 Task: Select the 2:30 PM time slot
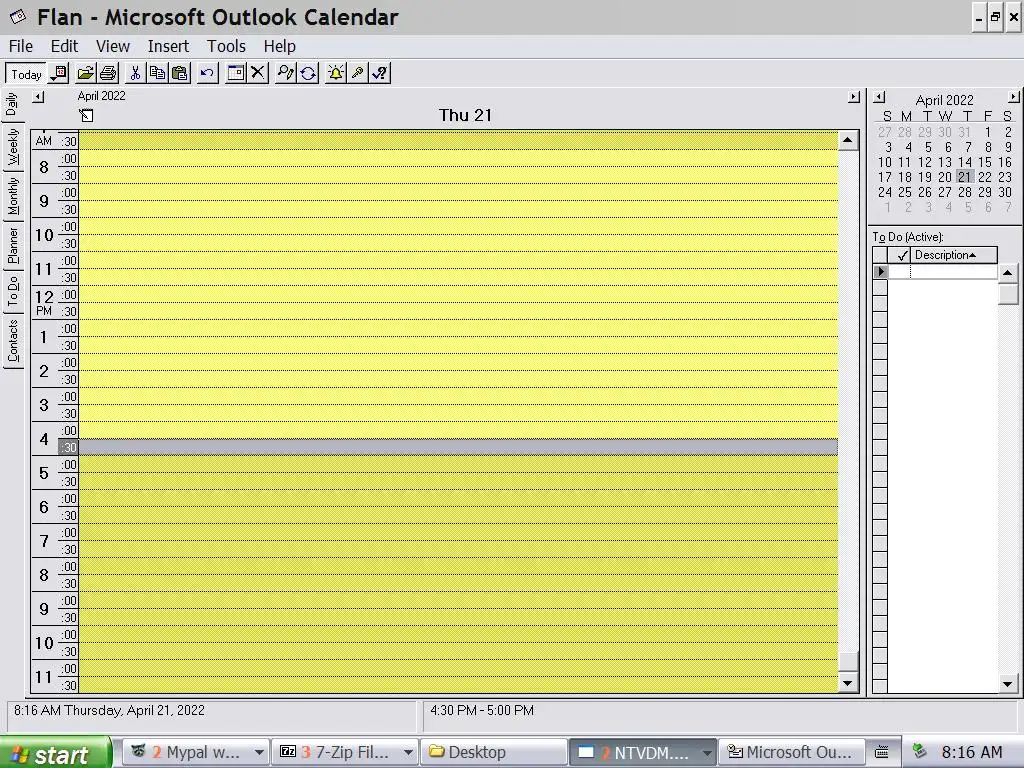pos(458,379)
